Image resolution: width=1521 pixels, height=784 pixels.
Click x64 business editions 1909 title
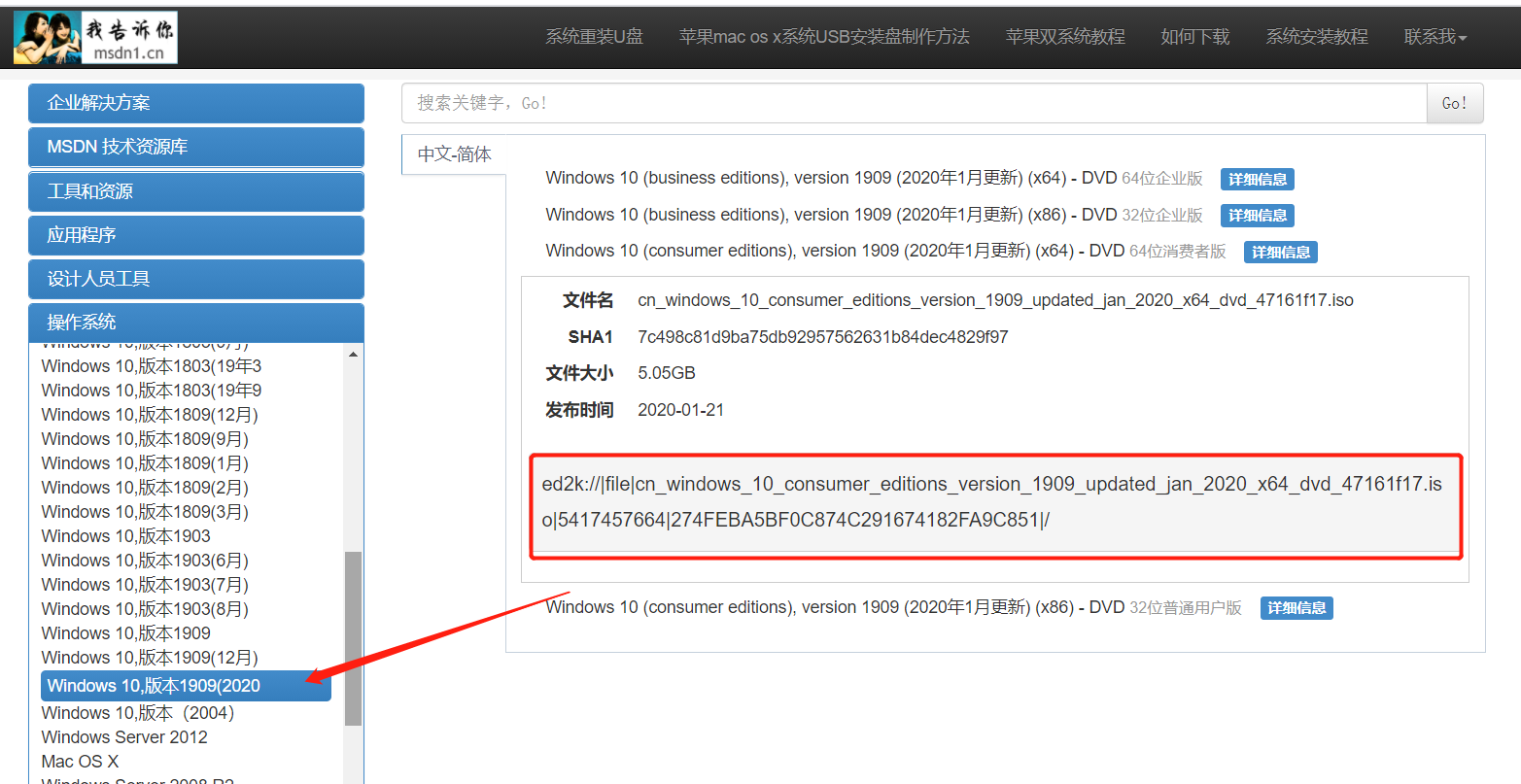[831, 179]
